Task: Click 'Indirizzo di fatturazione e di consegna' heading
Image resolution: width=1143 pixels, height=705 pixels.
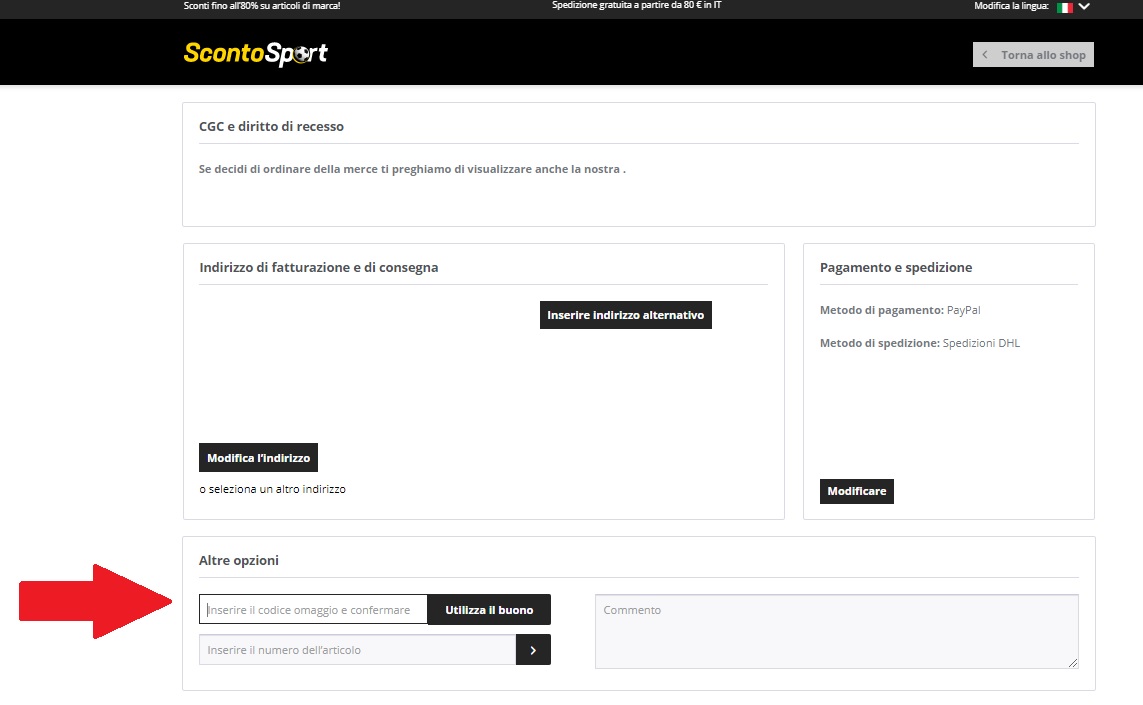Action: 319,267
